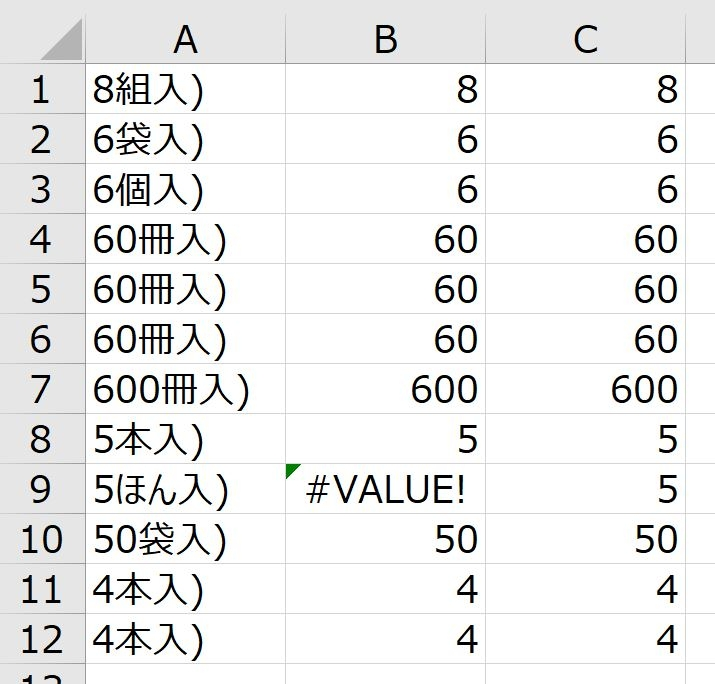Select cell A10 containing 50袋入)
Screen dimensions: 715x684
pyautogui.click(x=185, y=539)
